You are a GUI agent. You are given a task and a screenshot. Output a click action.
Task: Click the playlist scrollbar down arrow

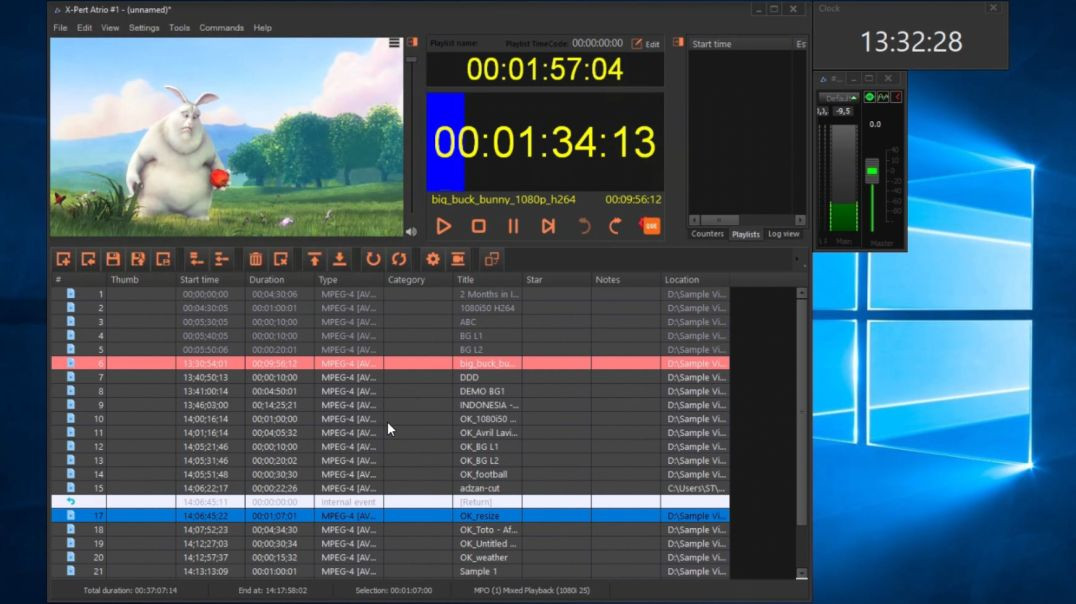tap(801, 573)
